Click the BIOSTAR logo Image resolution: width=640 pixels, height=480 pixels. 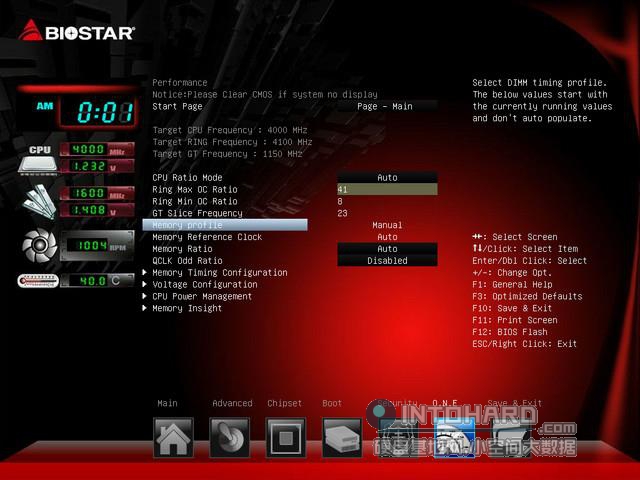[77, 31]
